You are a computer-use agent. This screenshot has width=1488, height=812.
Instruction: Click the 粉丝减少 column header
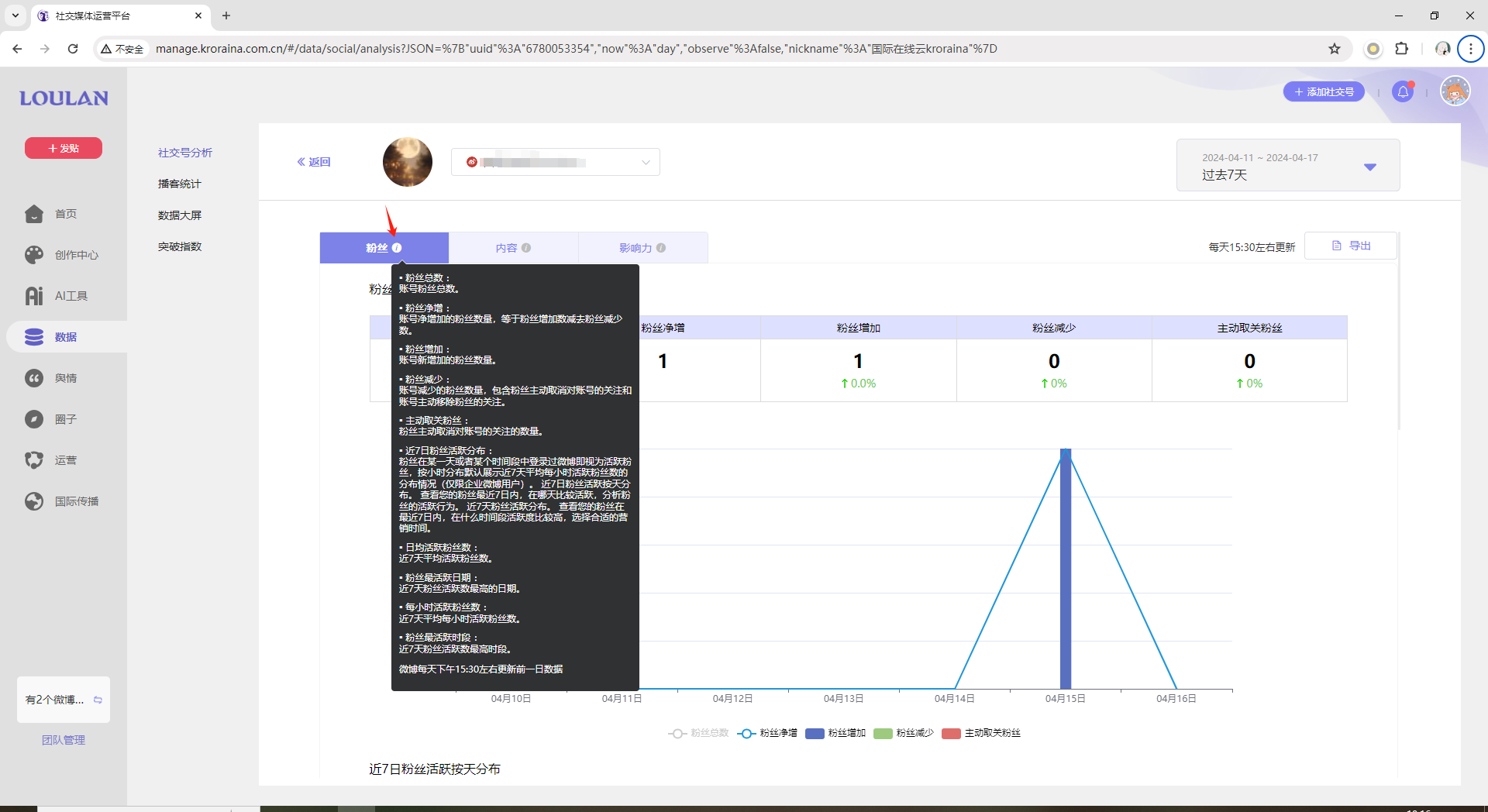pos(1054,328)
